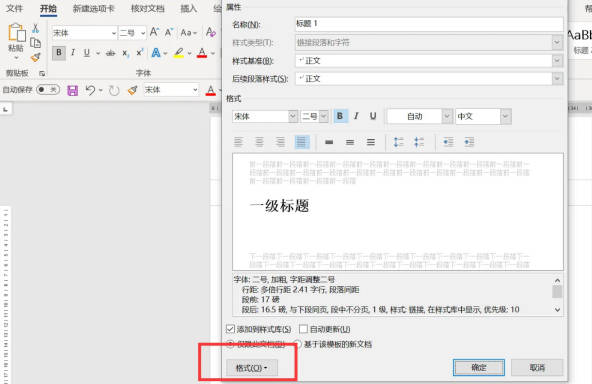This screenshot has height=384, width=592.
Task: Center the paragraph in the dialog
Action: [259, 142]
